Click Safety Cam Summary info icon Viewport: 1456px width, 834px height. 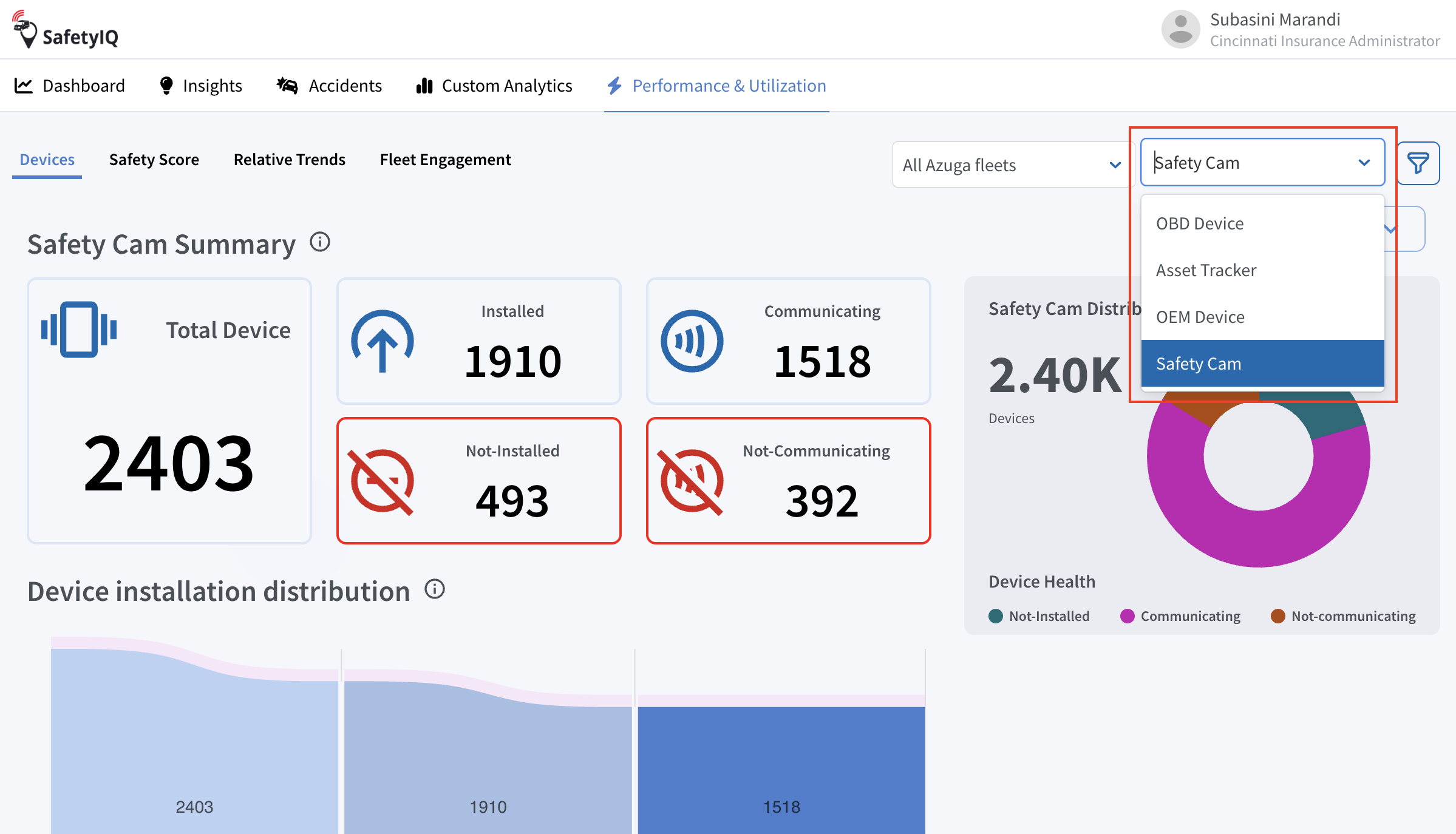pos(320,242)
